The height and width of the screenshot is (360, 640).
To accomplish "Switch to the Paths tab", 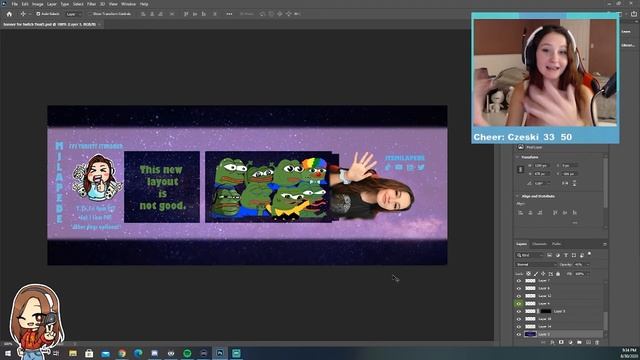I will click(556, 244).
